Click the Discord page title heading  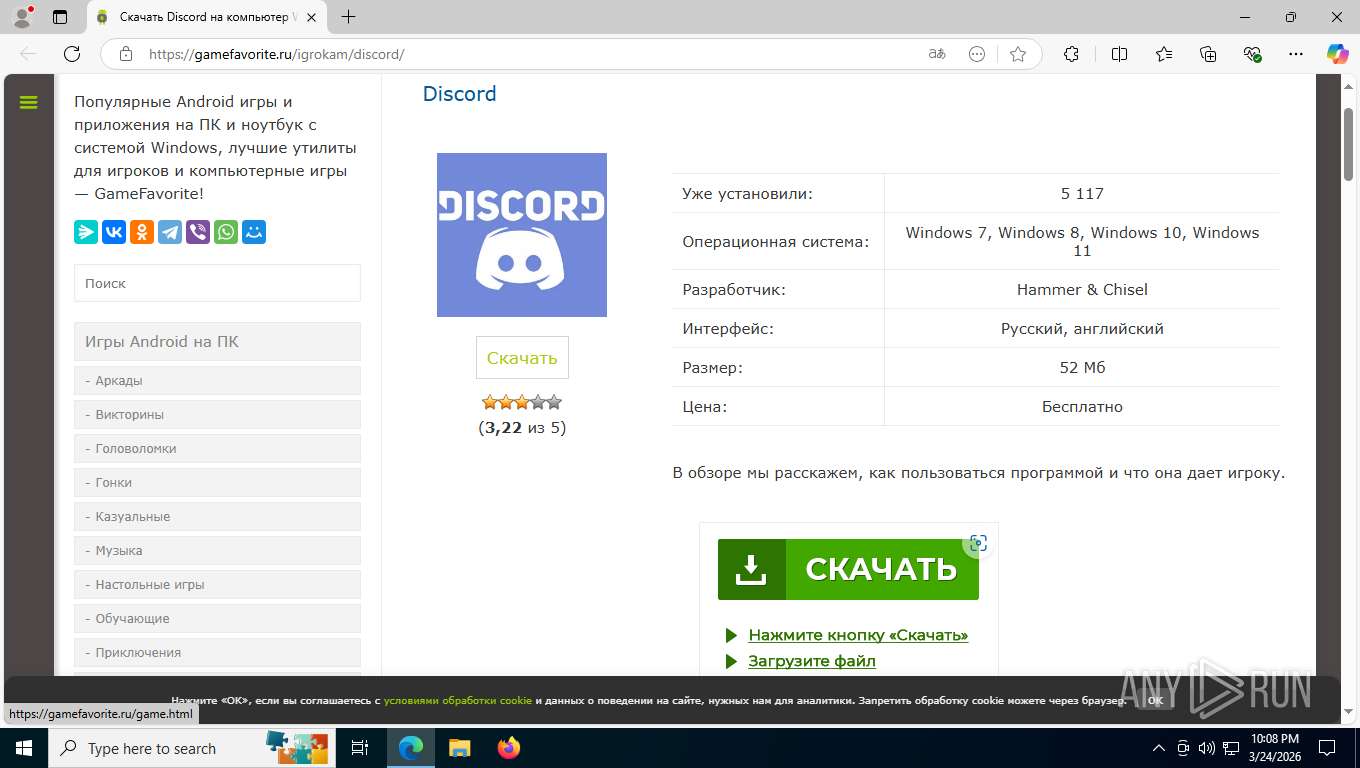pos(459,94)
